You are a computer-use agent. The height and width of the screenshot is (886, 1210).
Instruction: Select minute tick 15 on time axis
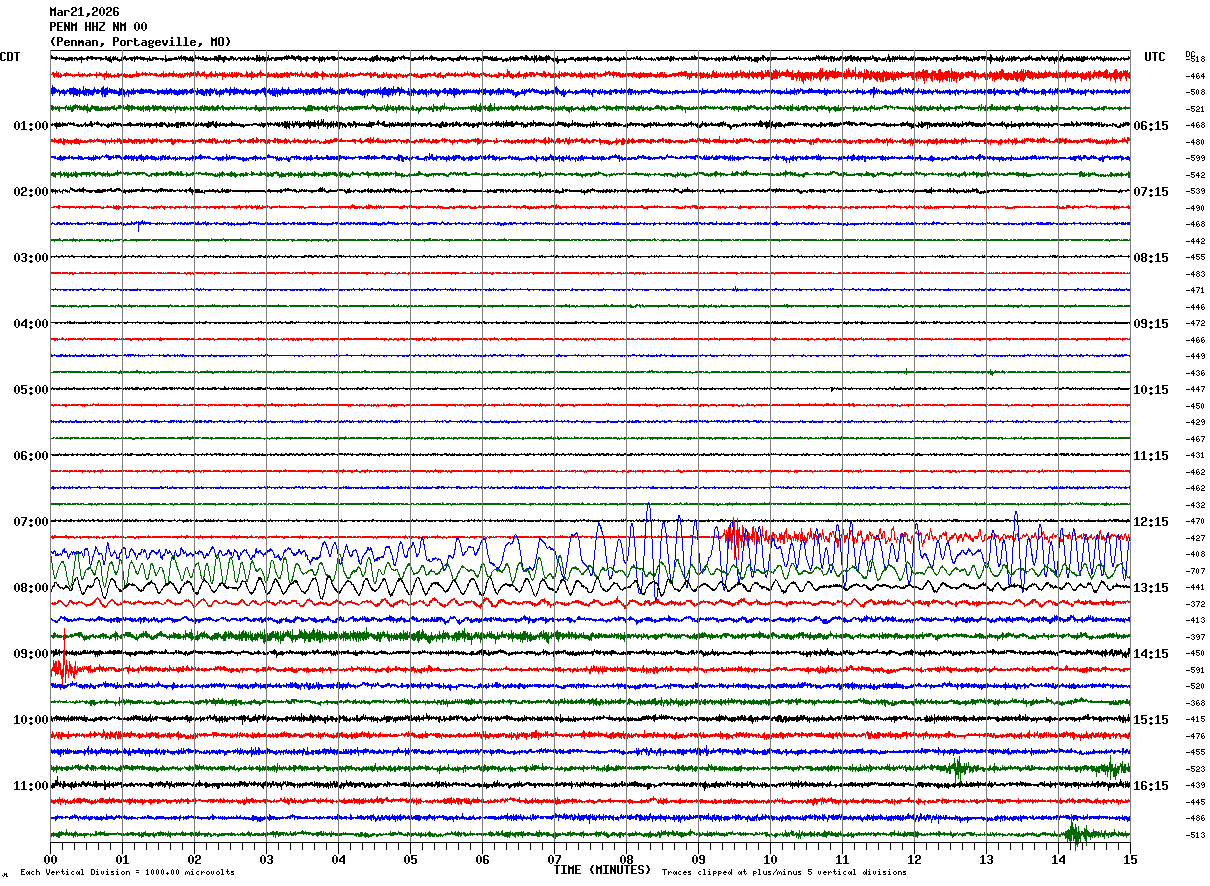[1129, 859]
